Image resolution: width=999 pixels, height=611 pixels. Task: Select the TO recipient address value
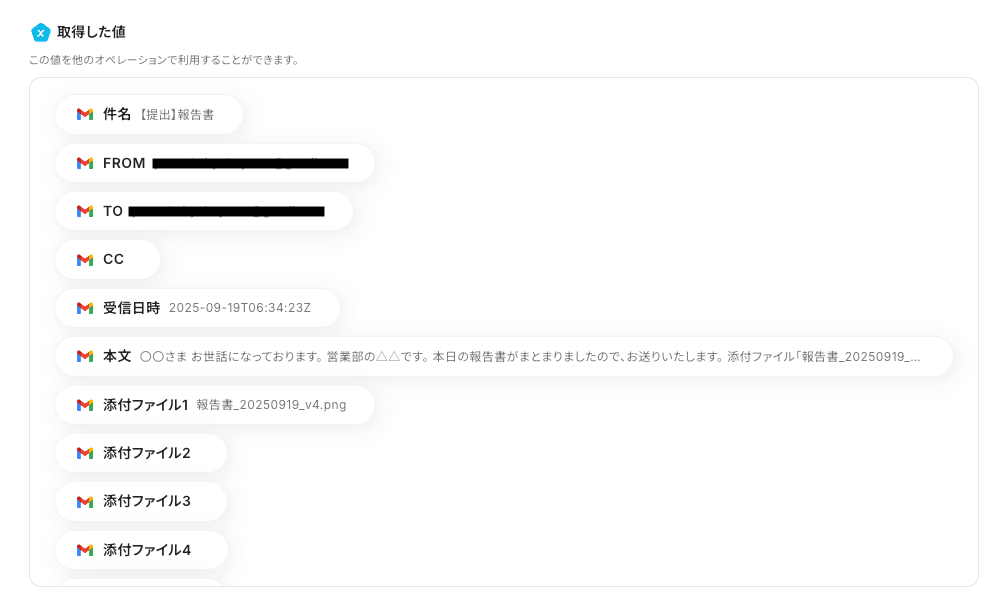click(226, 212)
